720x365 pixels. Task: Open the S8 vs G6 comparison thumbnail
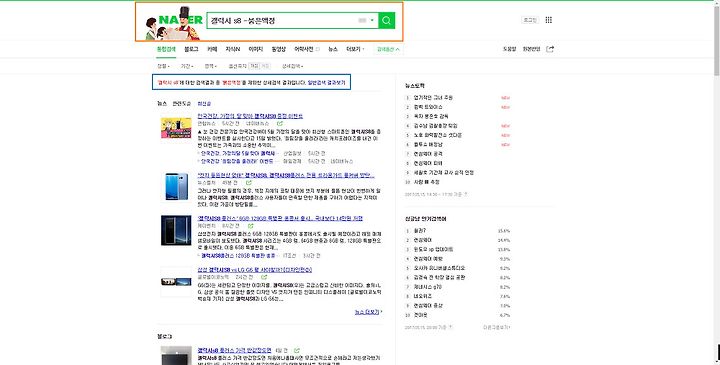click(176, 281)
